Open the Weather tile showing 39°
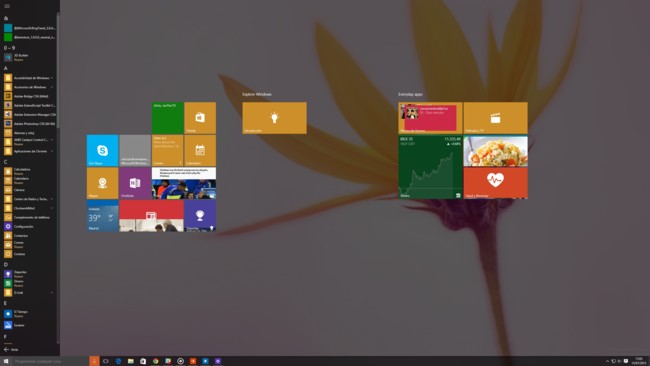Image resolution: width=650 pixels, height=366 pixels. point(102,216)
